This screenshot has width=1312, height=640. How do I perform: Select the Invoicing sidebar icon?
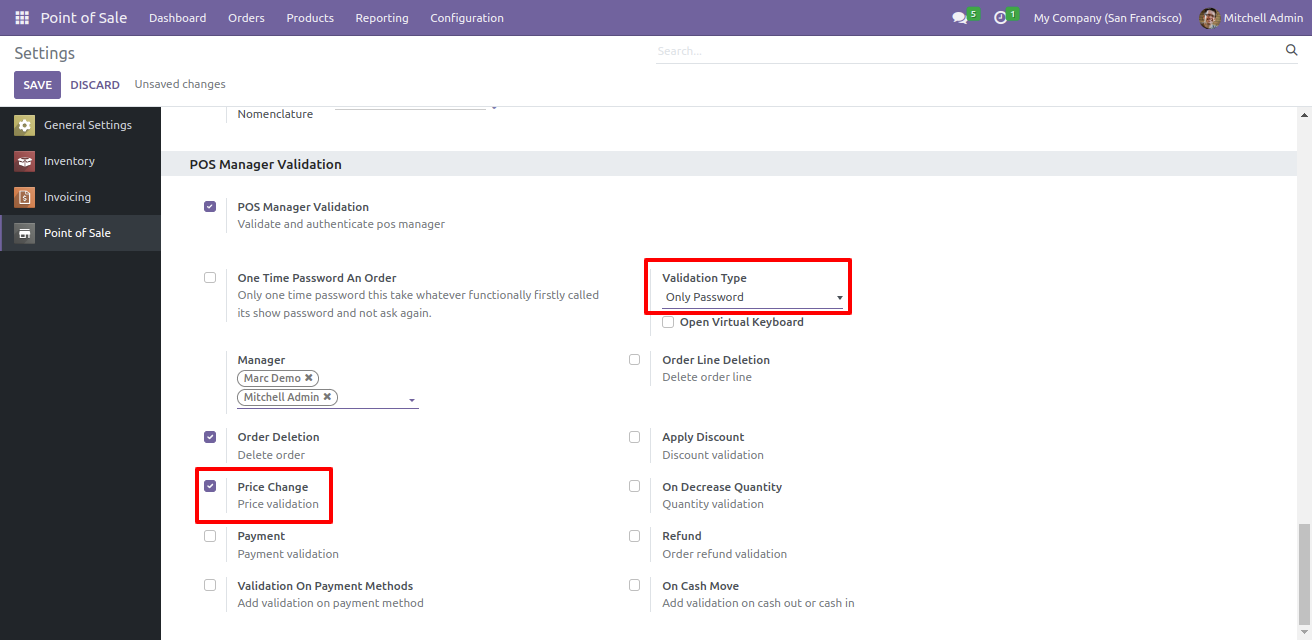[x=24, y=197]
